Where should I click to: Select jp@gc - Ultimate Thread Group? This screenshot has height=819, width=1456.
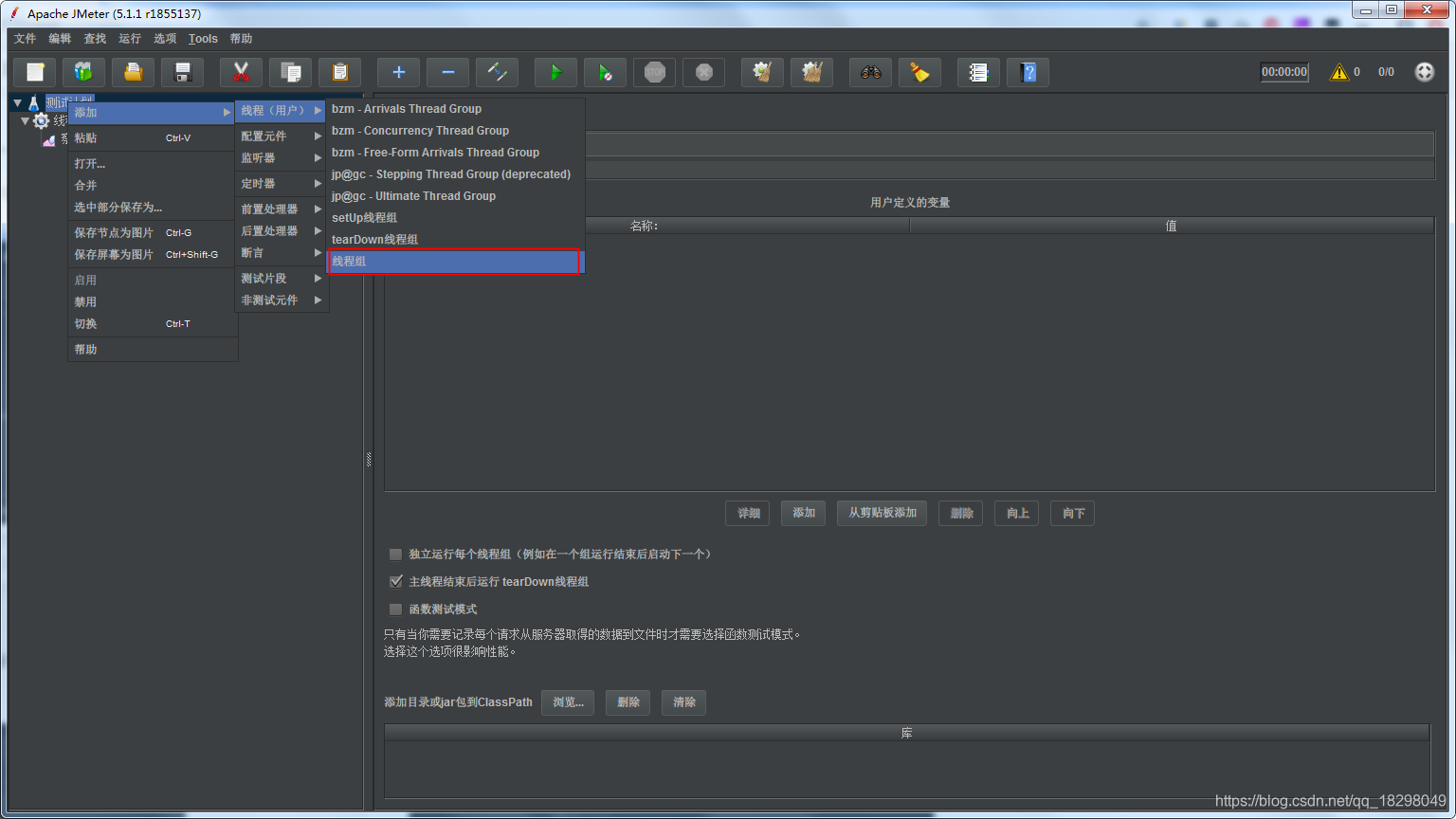pos(455,196)
